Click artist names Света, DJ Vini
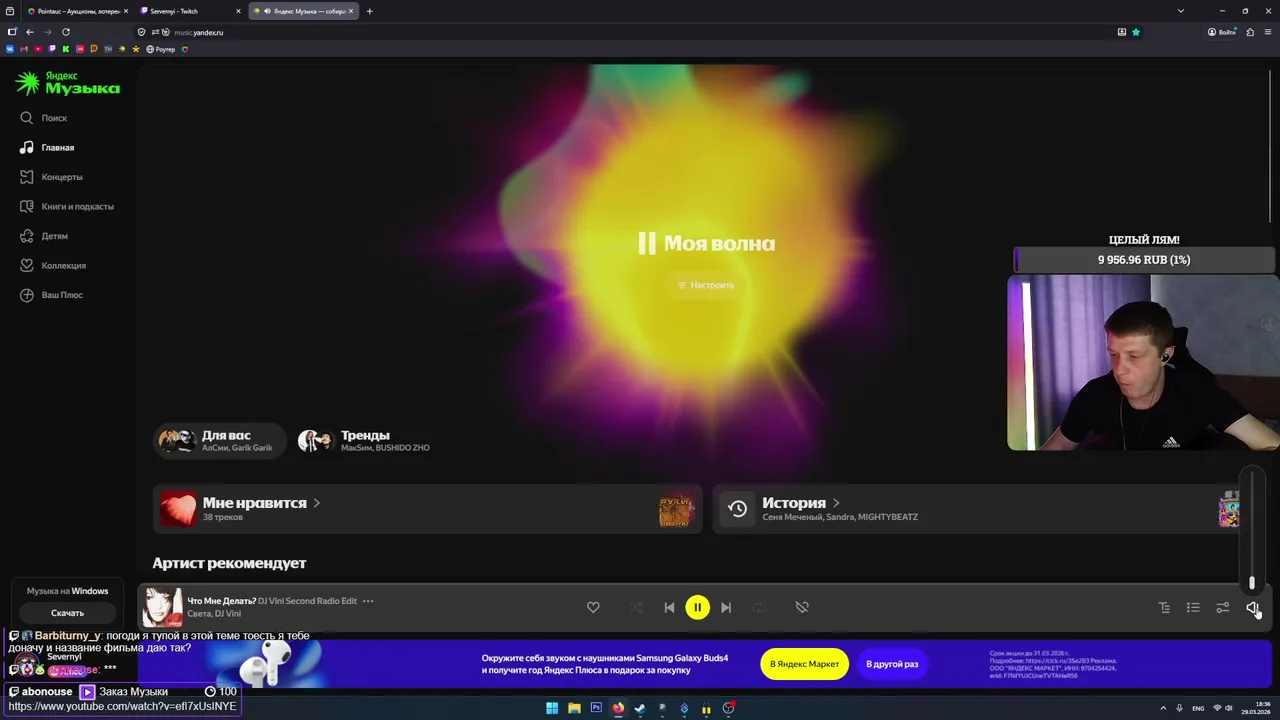The image size is (1280, 720). (x=212, y=613)
